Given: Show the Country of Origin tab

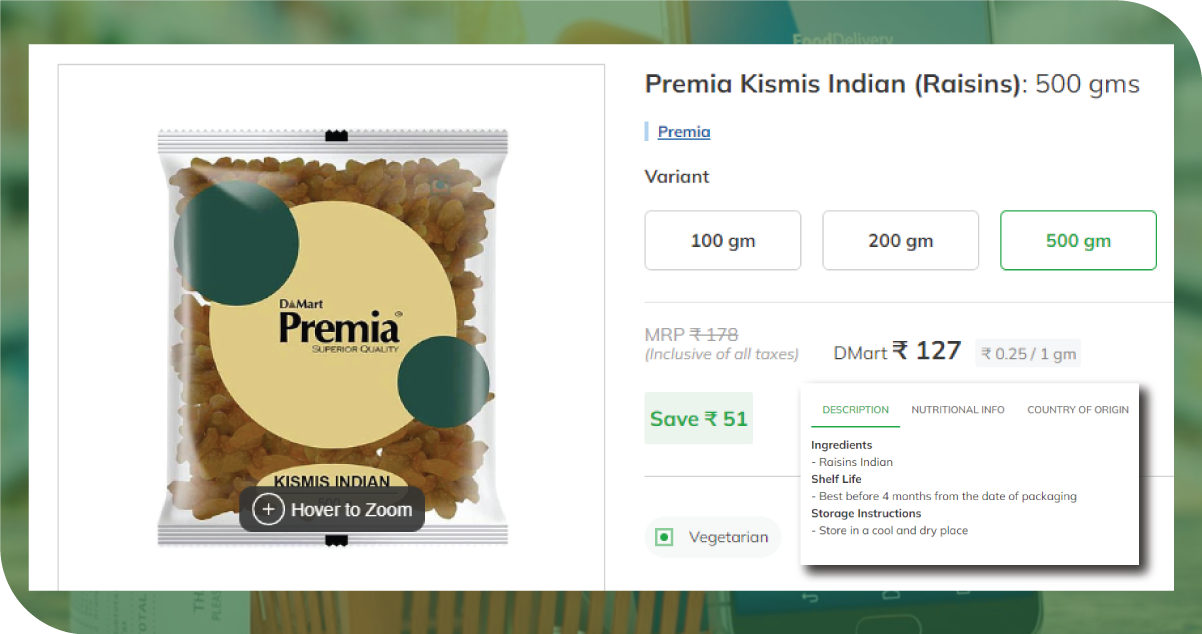Looking at the screenshot, I should 1078,410.
